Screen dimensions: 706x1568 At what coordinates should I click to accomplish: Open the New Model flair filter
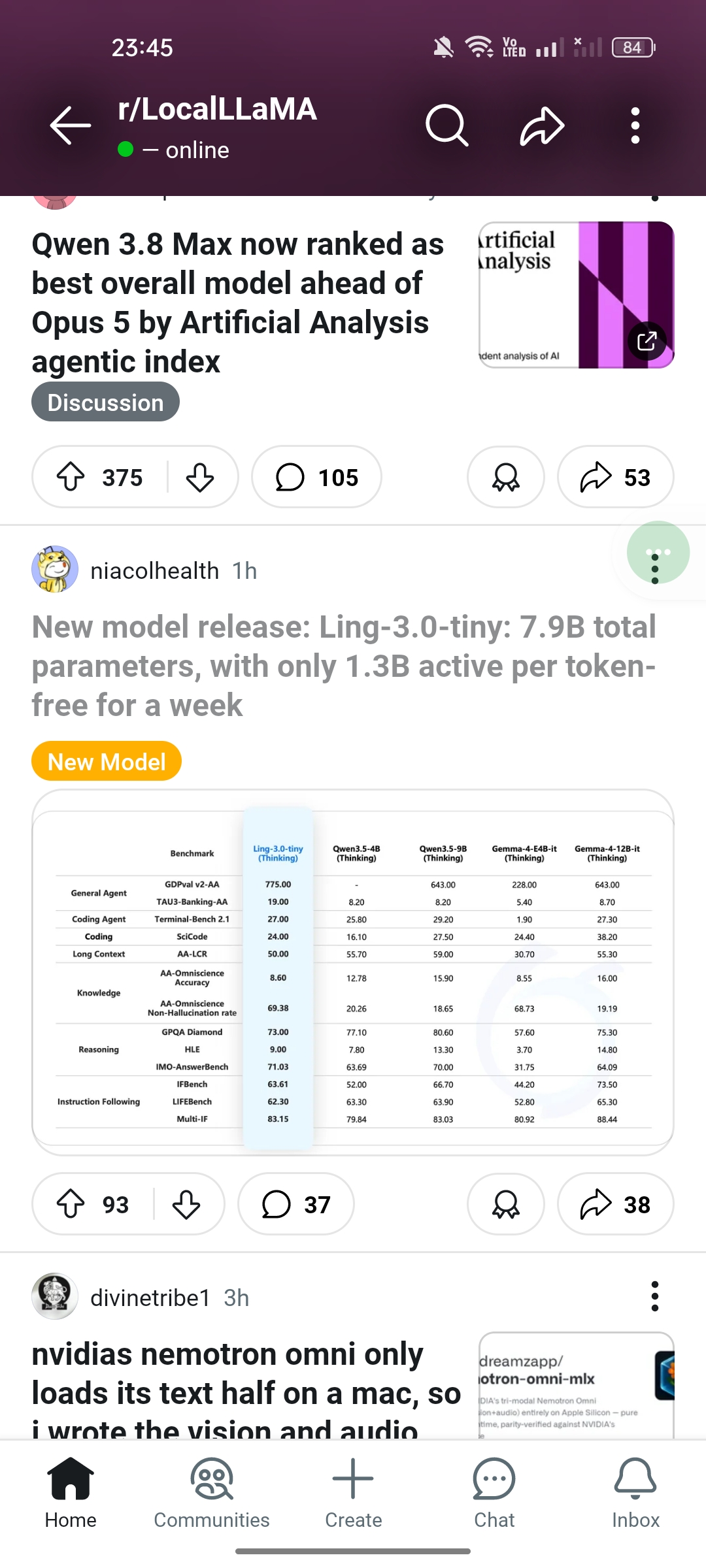coord(107,761)
